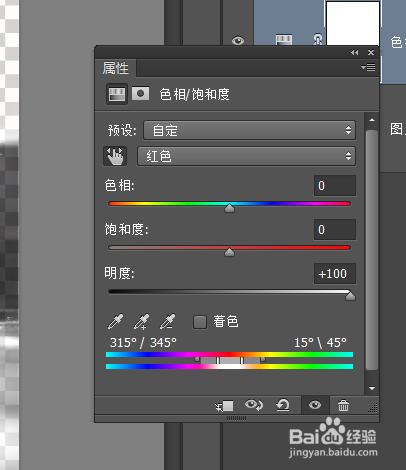Open the Properties panel flyout menu
Screen dimensions: 406x470
[368, 68]
